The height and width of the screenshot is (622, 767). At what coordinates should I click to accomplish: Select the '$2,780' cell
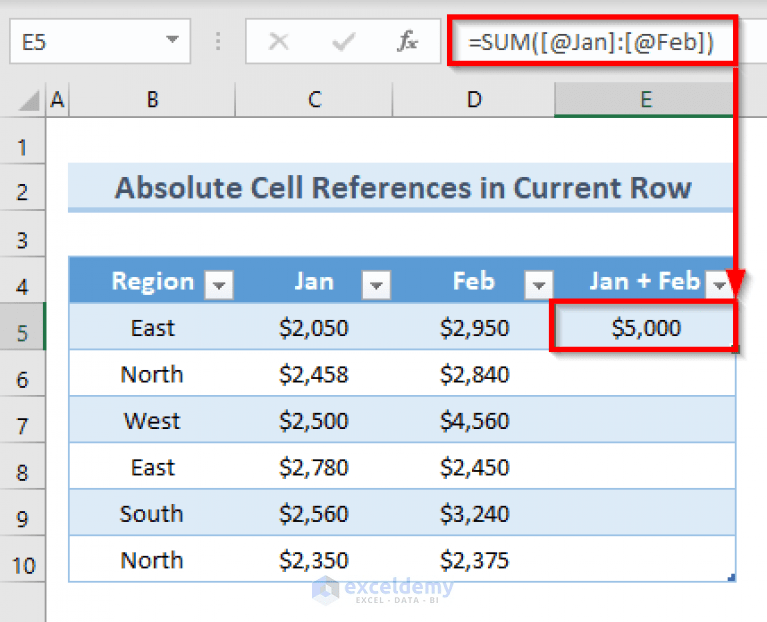pos(314,466)
